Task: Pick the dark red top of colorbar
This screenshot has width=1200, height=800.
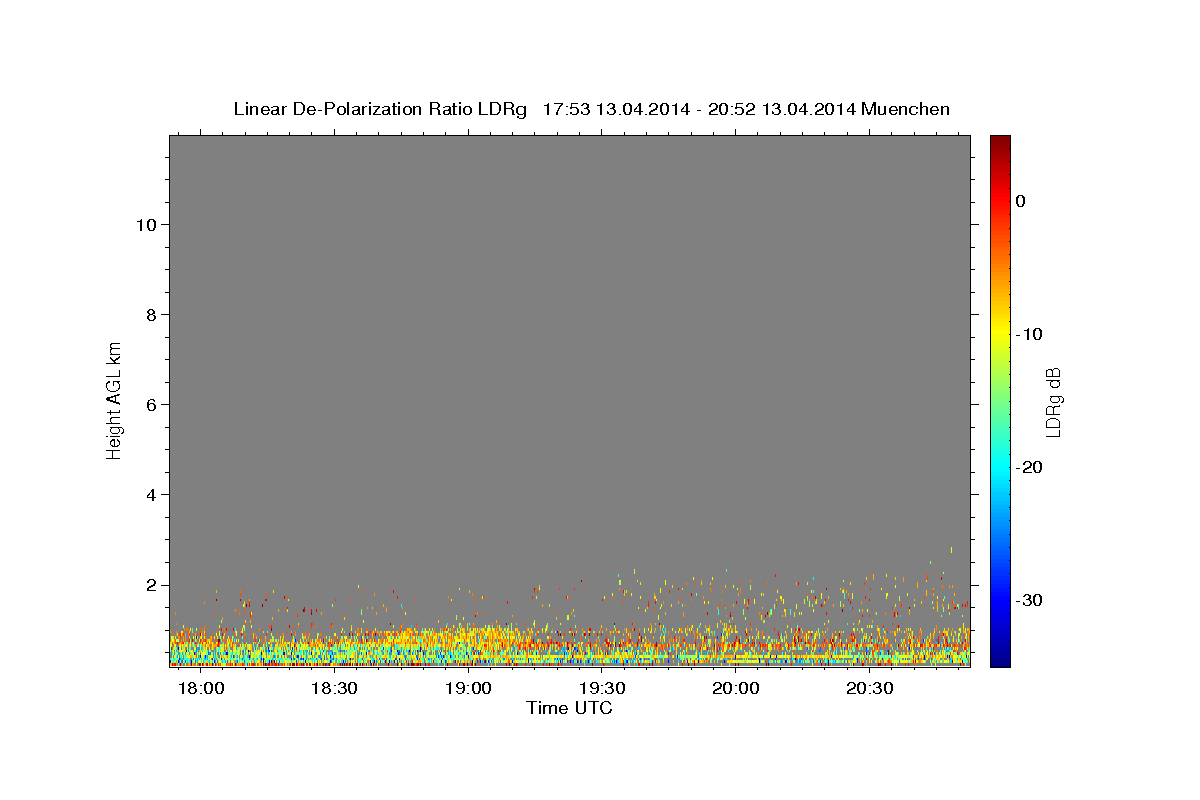Action: tap(1000, 142)
